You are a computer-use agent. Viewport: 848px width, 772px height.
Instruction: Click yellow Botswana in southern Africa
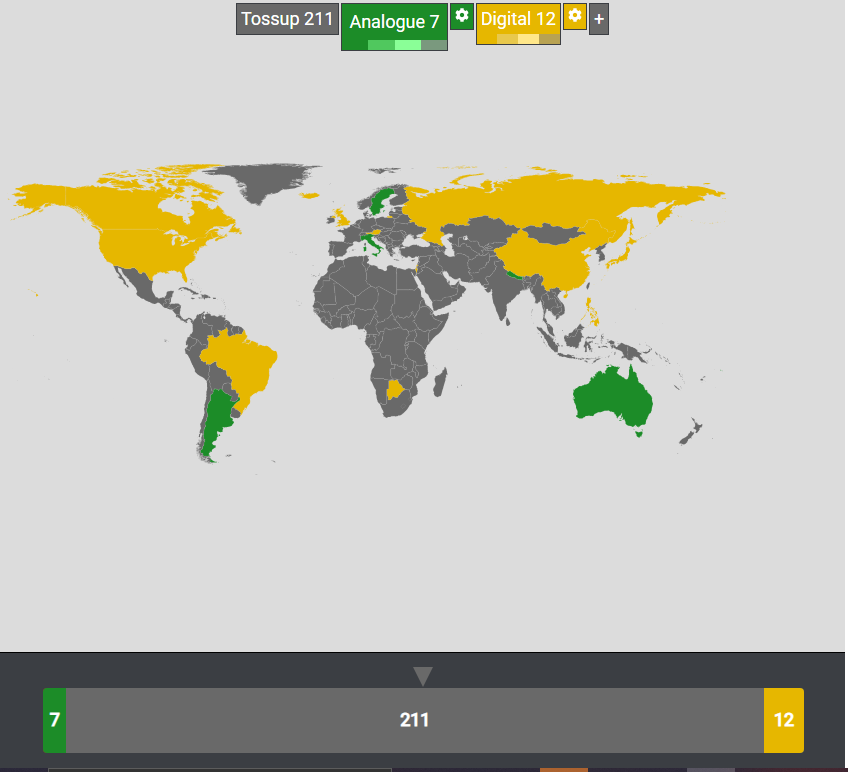pyautogui.click(x=396, y=390)
